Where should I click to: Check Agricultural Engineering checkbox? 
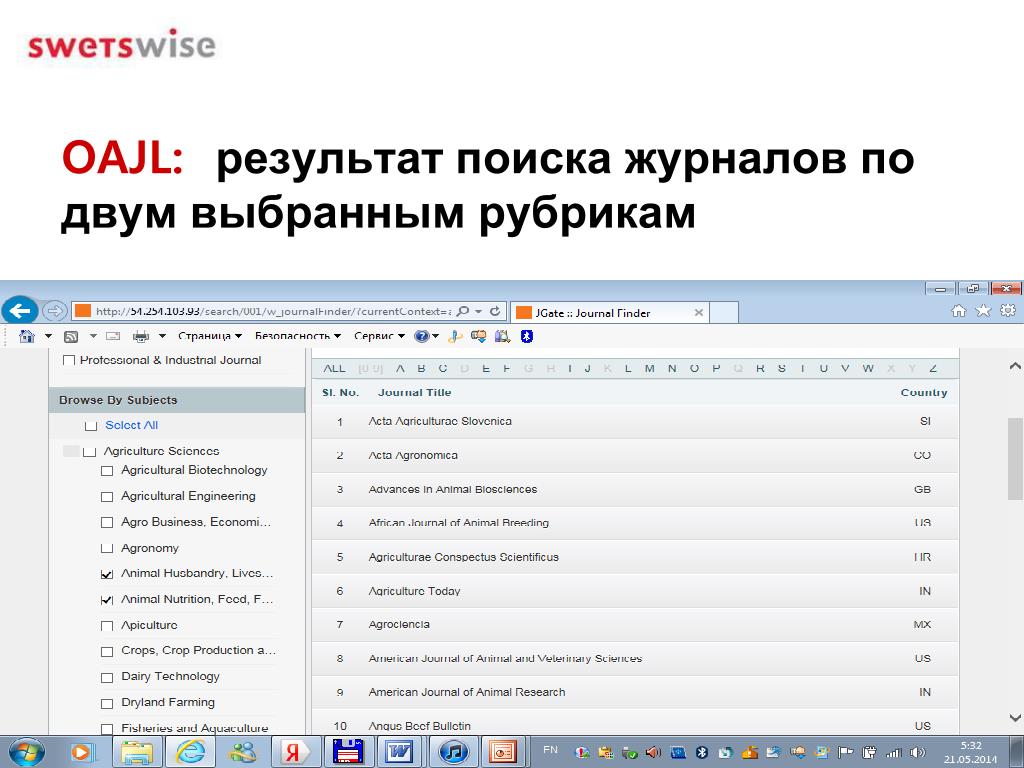107,497
